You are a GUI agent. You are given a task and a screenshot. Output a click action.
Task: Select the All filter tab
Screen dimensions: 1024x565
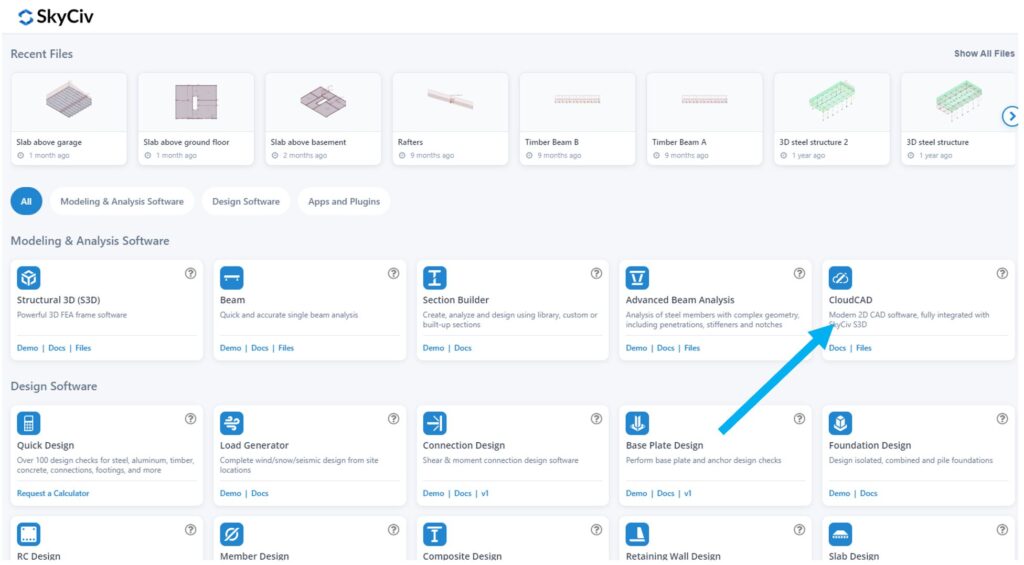(x=26, y=202)
